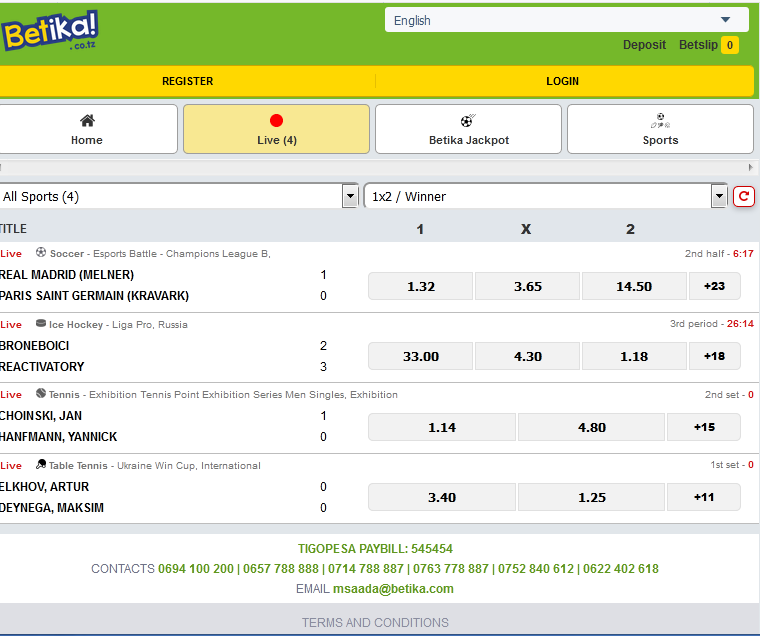Switch to the Live (4) tab
This screenshot has height=636, width=760.
point(276,129)
